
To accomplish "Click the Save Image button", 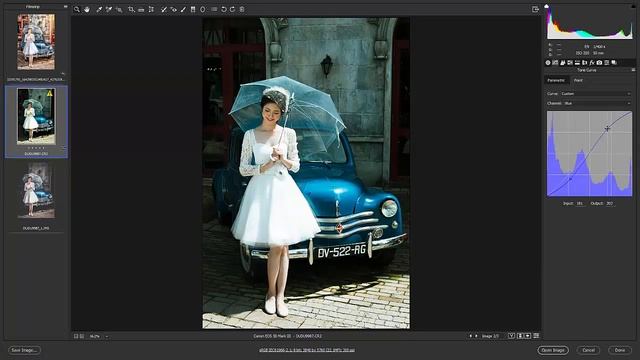I will (24, 350).
